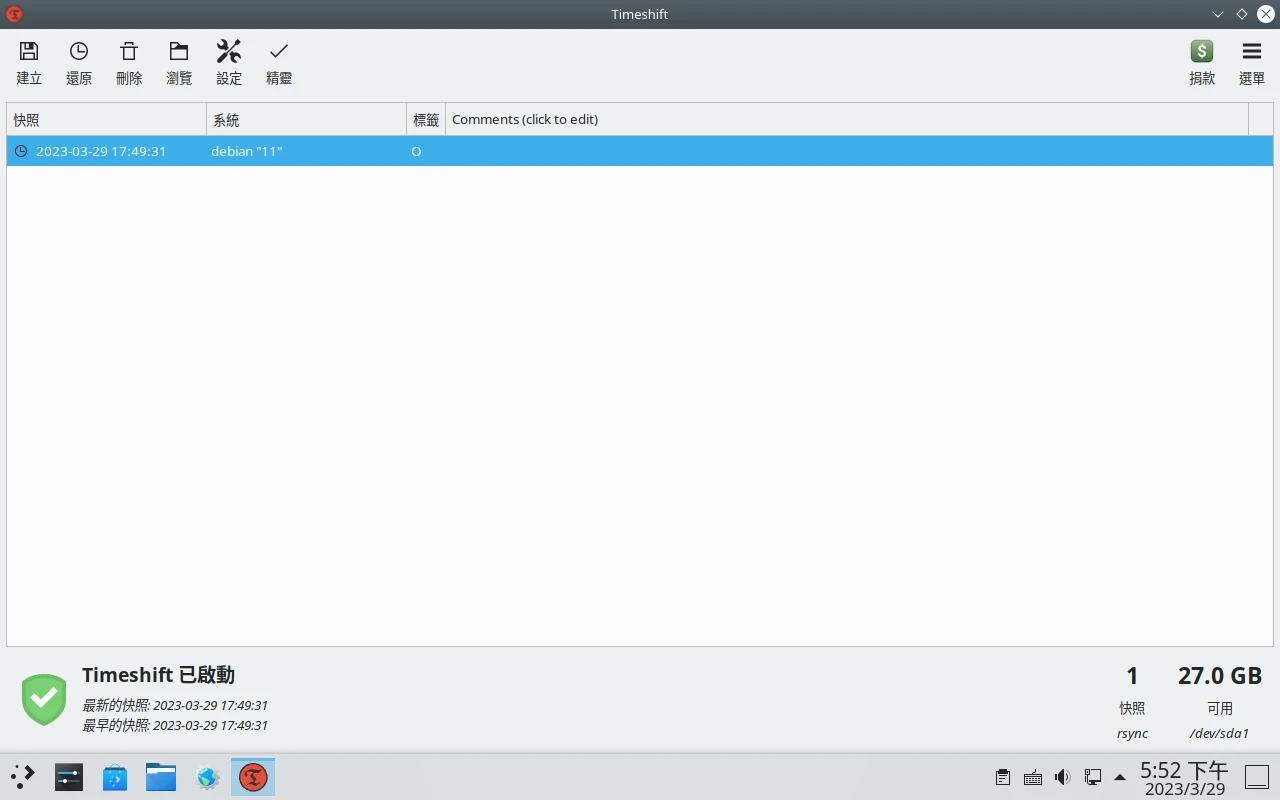Click the O tag cell

[416, 152]
